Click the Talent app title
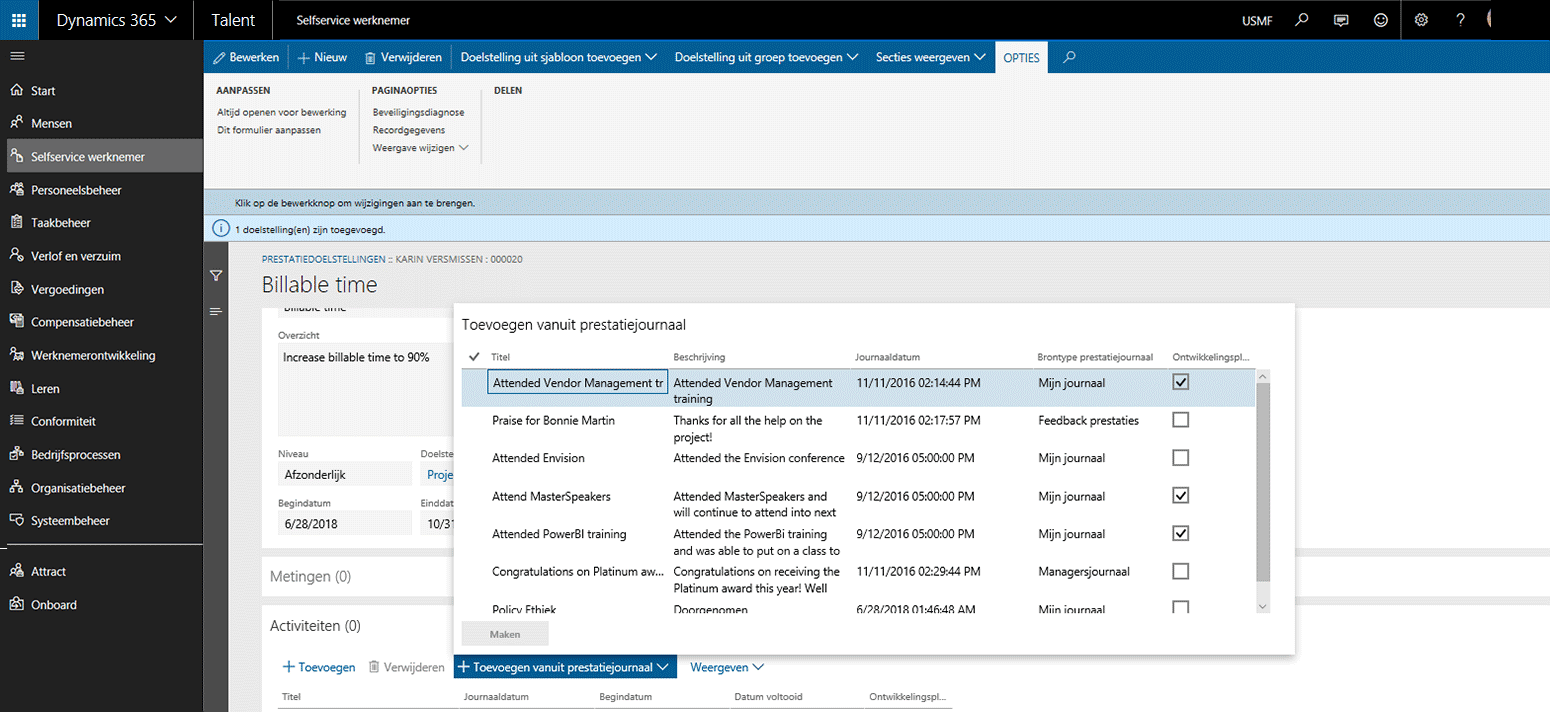The height and width of the screenshot is (712, 1550). click(x=233, y=20)
